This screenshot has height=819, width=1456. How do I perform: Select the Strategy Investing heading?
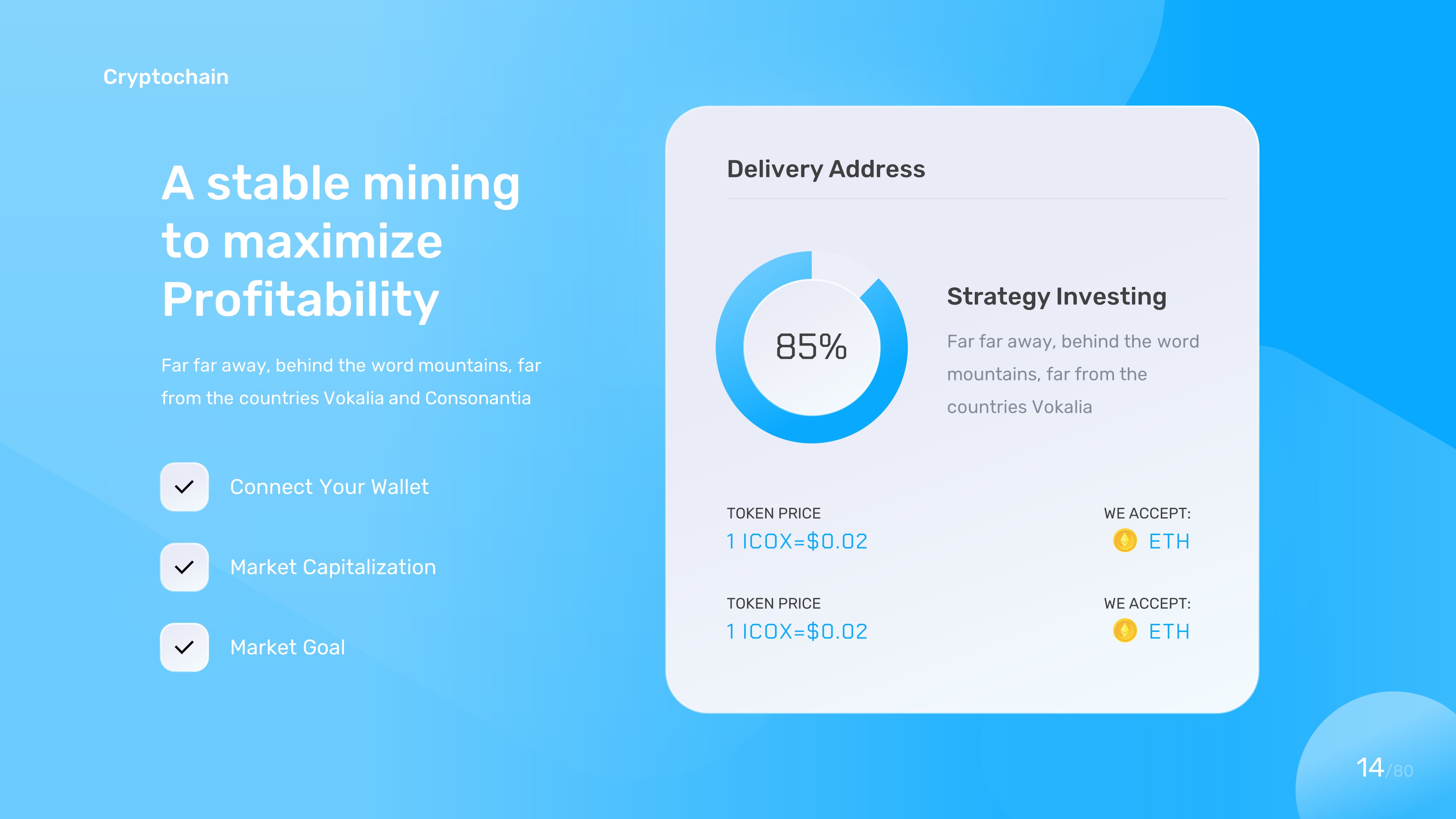pyautogui.click(x=1056, y=296)
